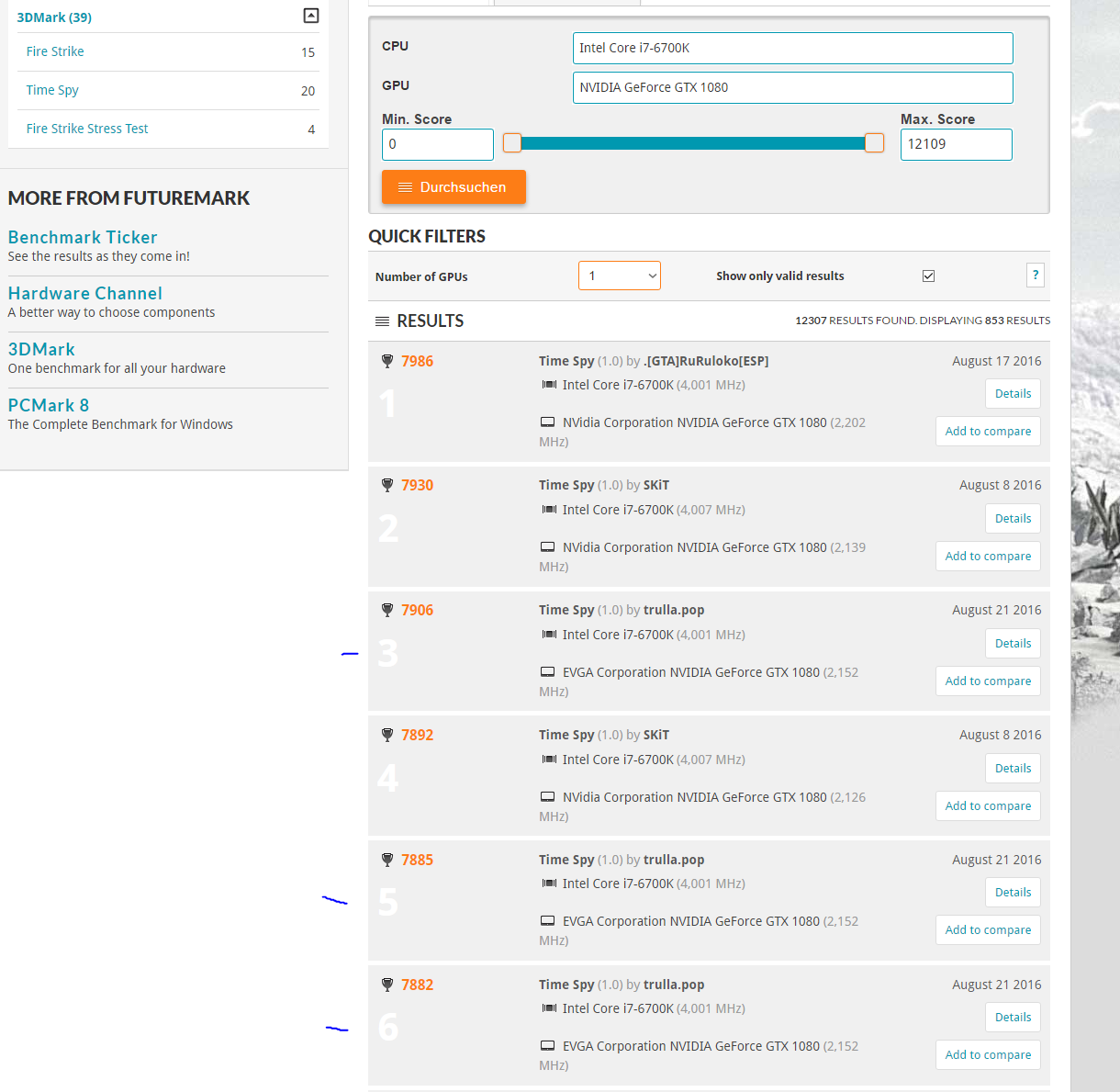Add the 7892 result to compare
Image resolution: width=1120 pixels, height=1092 pixels.
[x=988, y=805]
